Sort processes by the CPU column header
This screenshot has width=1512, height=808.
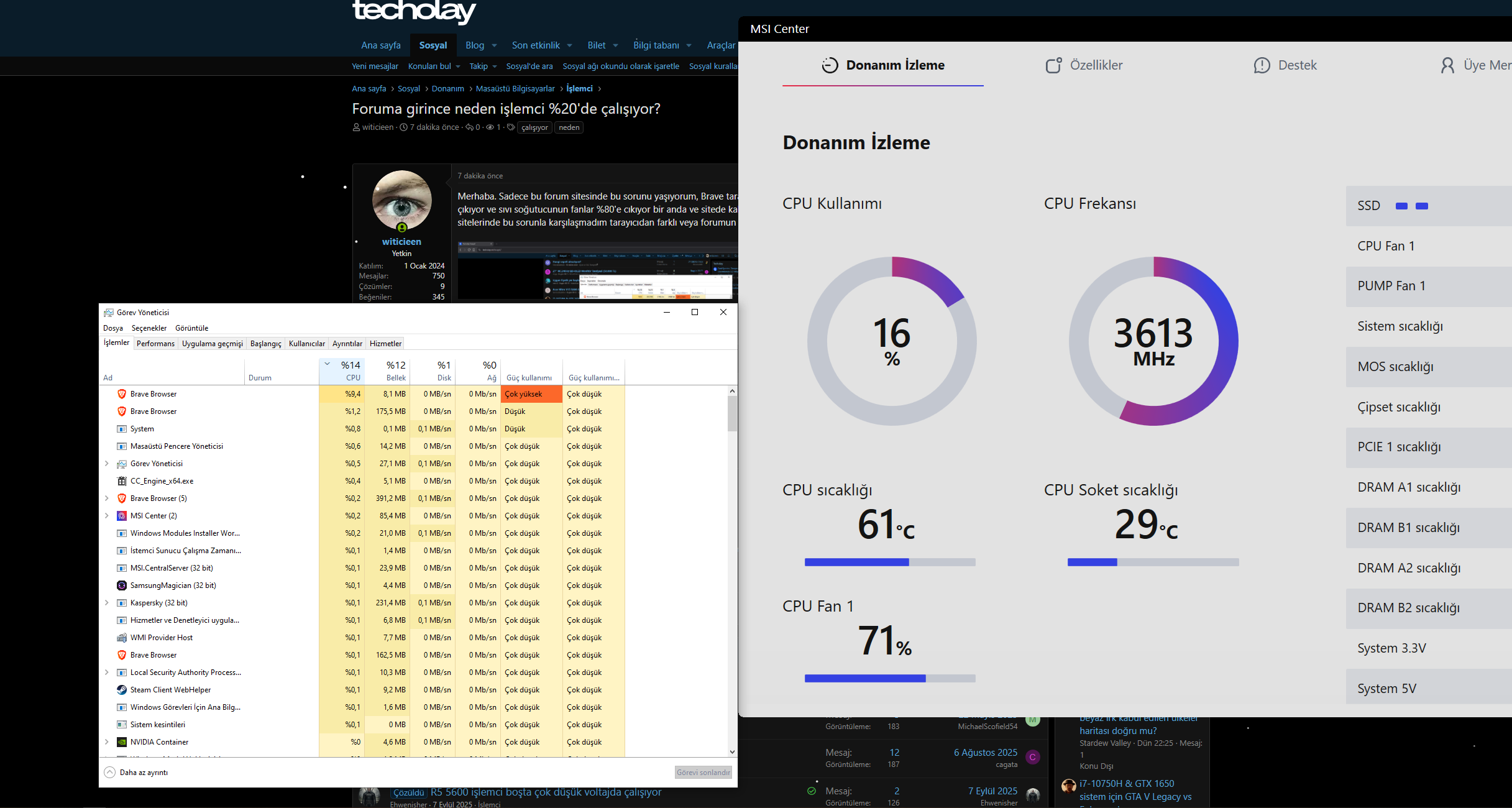342,370
